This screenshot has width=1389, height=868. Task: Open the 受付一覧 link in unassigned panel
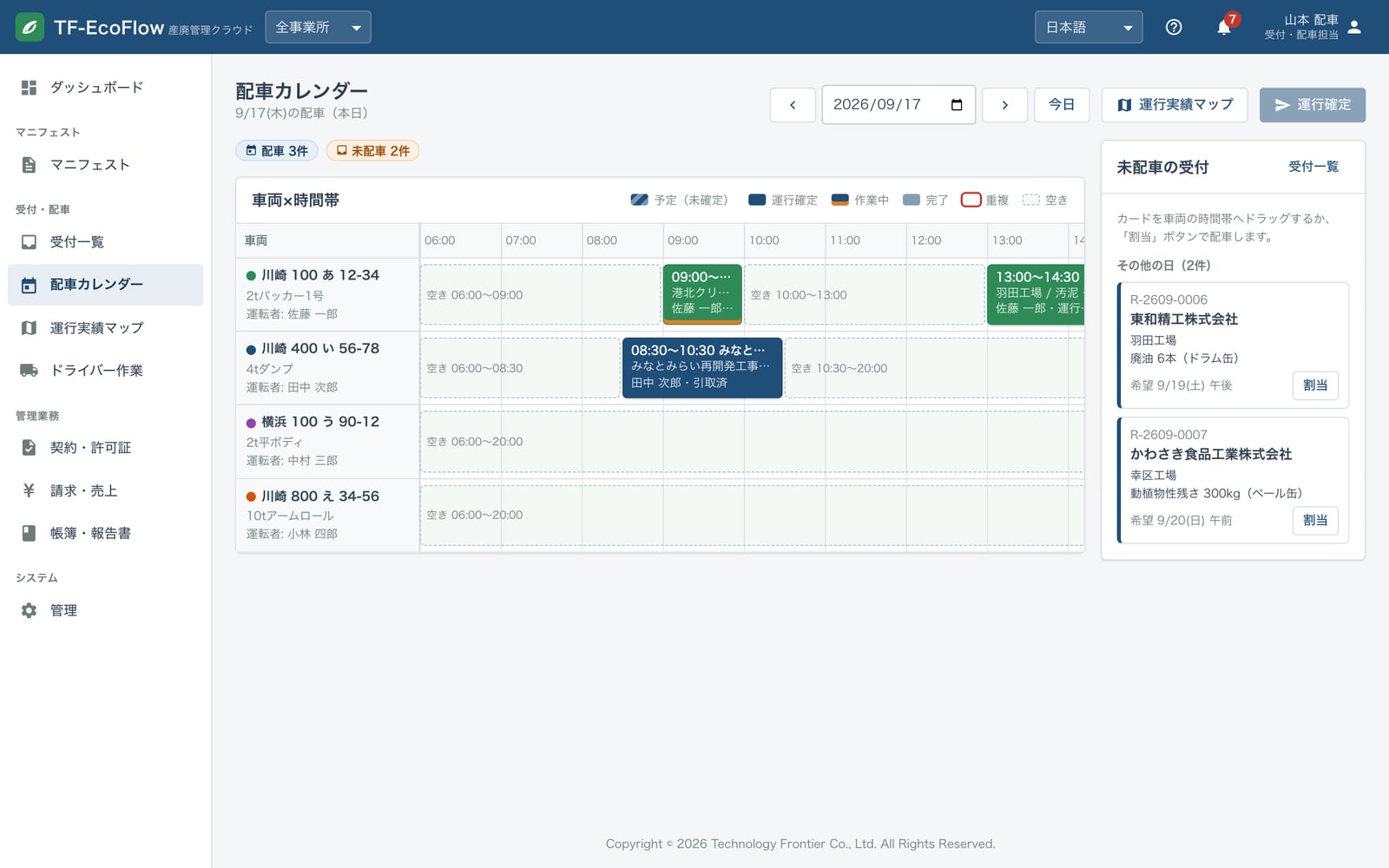(x=1313, y=167)
